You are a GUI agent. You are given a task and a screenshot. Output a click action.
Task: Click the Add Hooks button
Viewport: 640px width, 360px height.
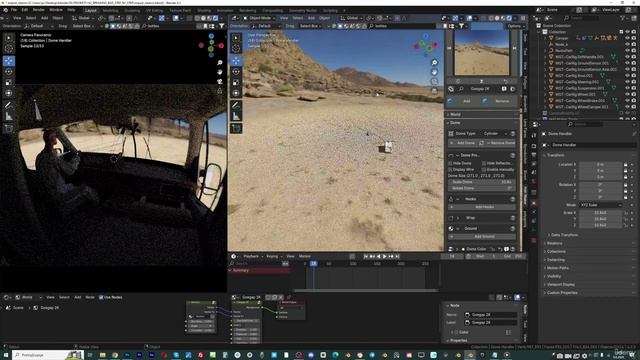tap(482, 207)
